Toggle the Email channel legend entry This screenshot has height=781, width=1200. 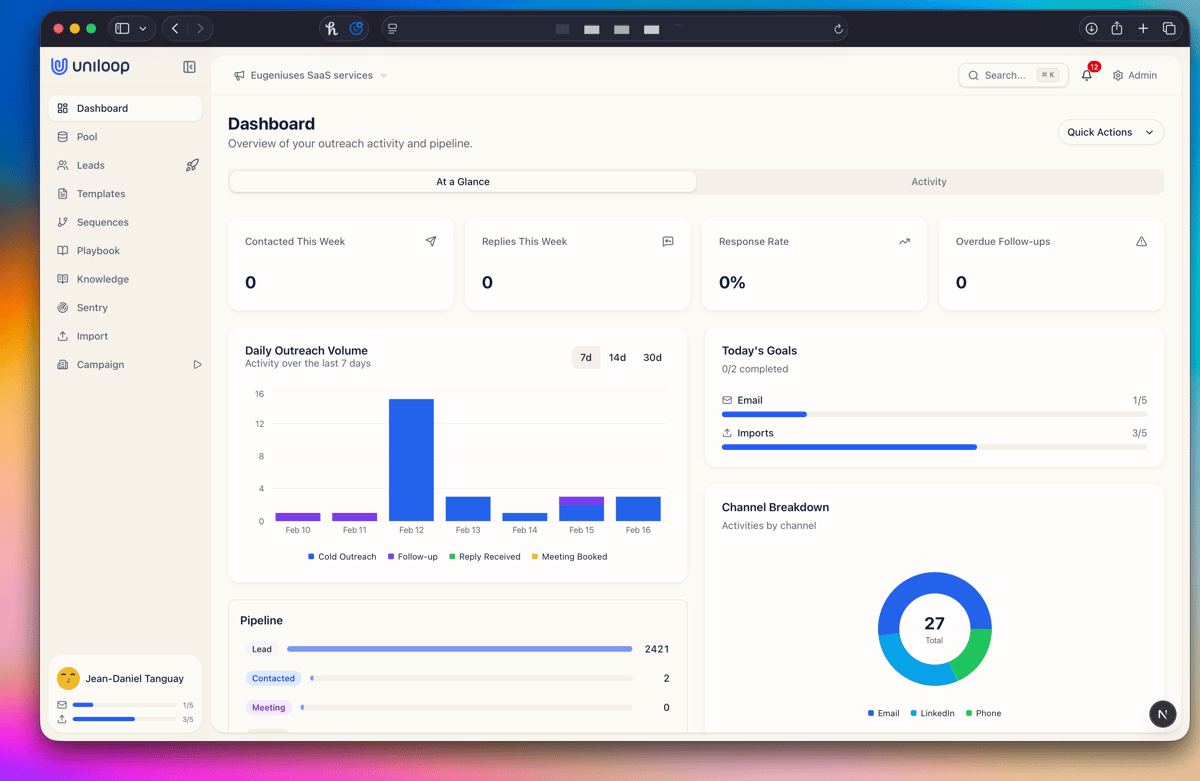tap(883, 713)
